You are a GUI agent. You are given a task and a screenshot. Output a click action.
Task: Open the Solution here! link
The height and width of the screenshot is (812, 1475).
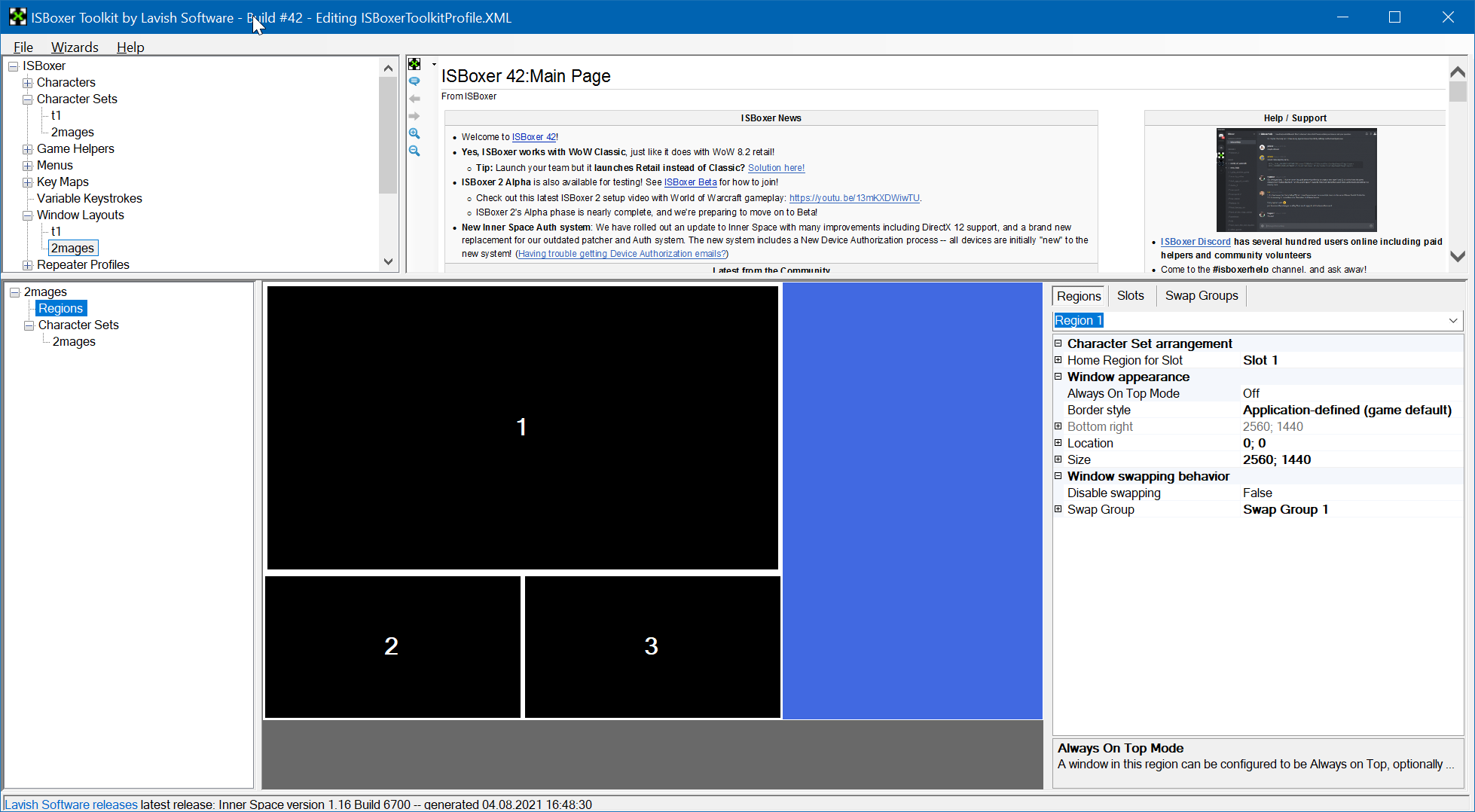point(776,168)
